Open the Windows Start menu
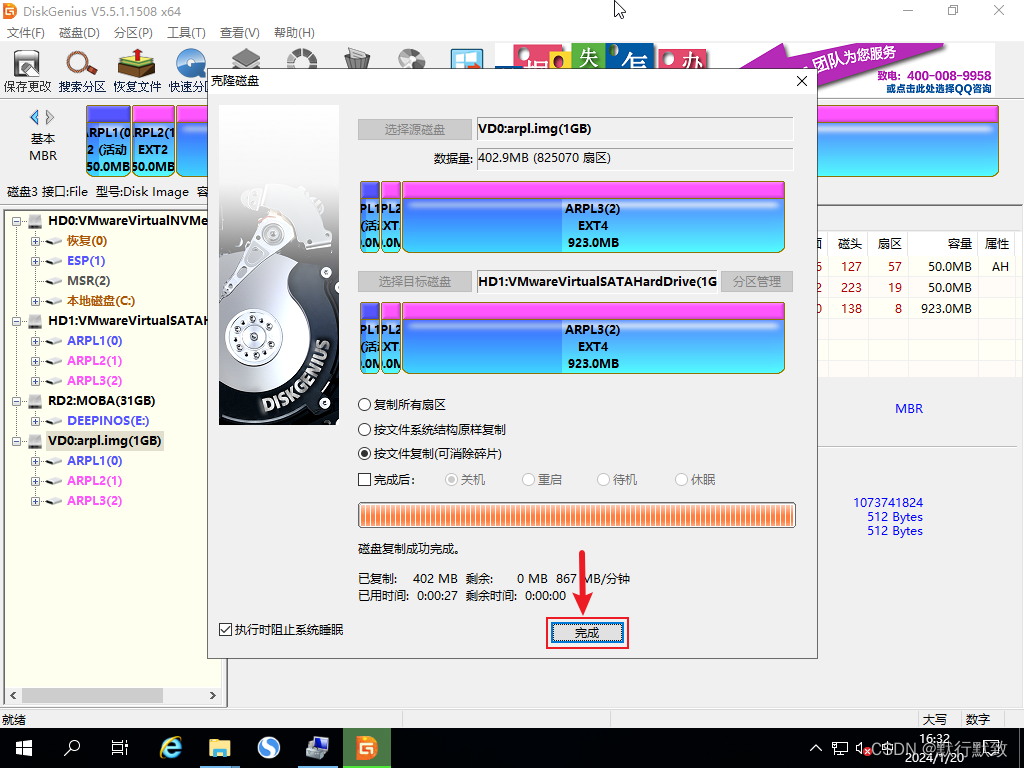Viewport: 1024px width, 768px height. point(24,747)
